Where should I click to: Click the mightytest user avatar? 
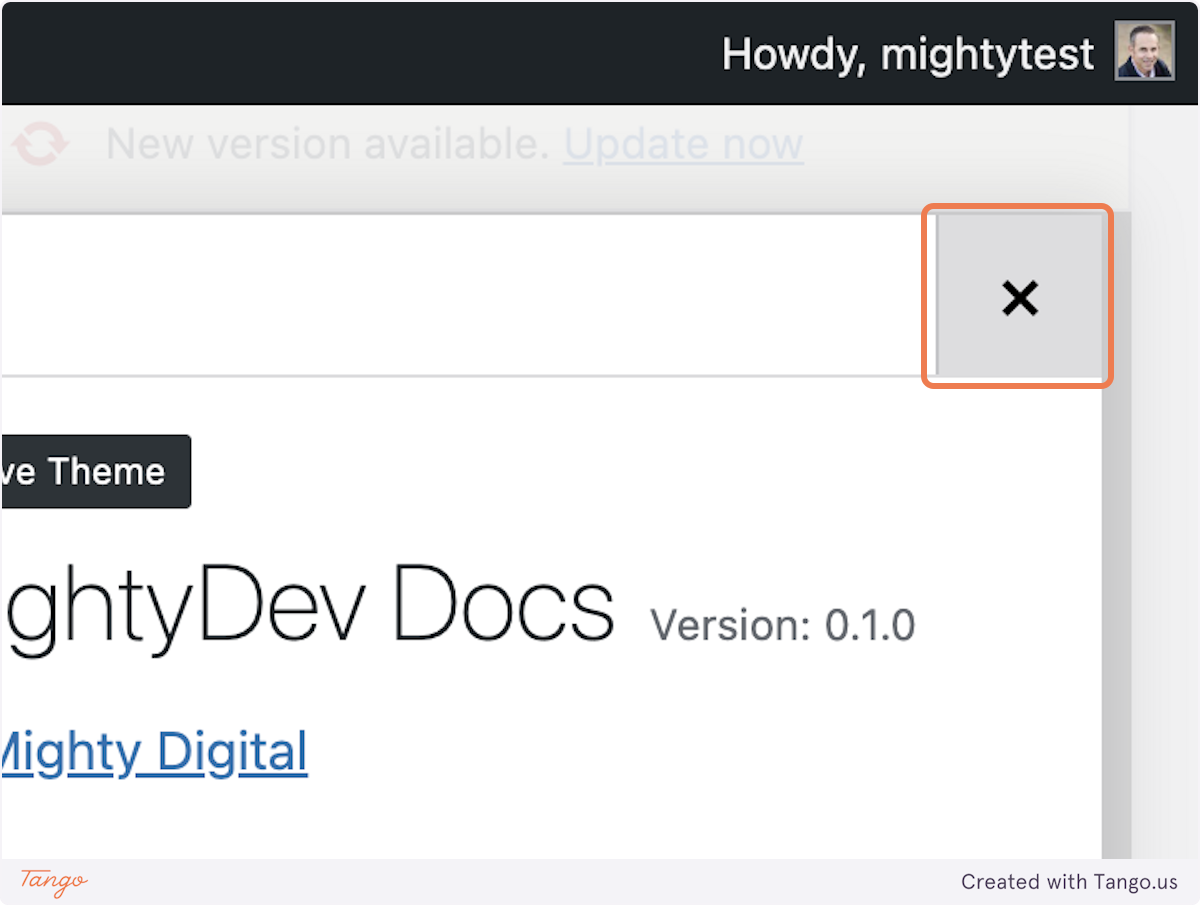pyautogui.click(x=1144, y=51)
